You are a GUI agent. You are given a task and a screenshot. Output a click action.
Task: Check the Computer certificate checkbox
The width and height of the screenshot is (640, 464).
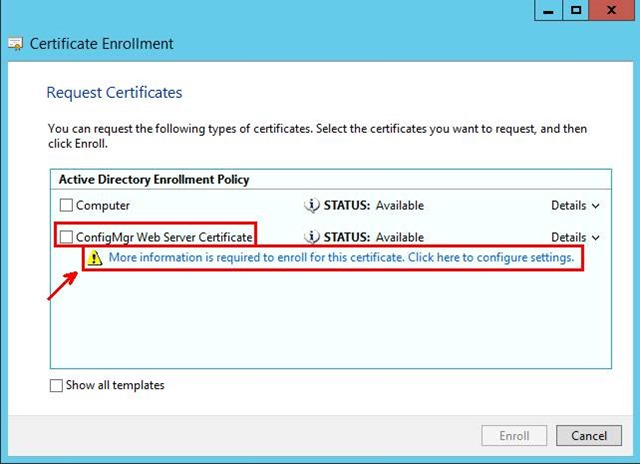click(66, 205)
